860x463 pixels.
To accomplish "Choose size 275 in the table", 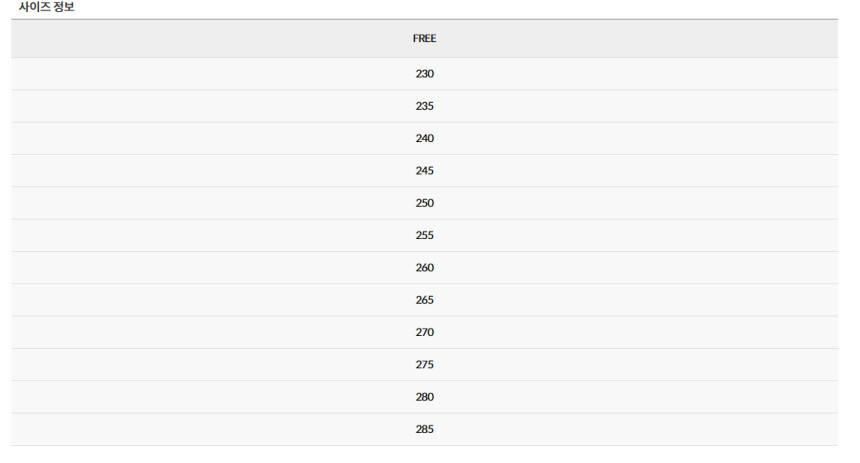I will 424,365.
